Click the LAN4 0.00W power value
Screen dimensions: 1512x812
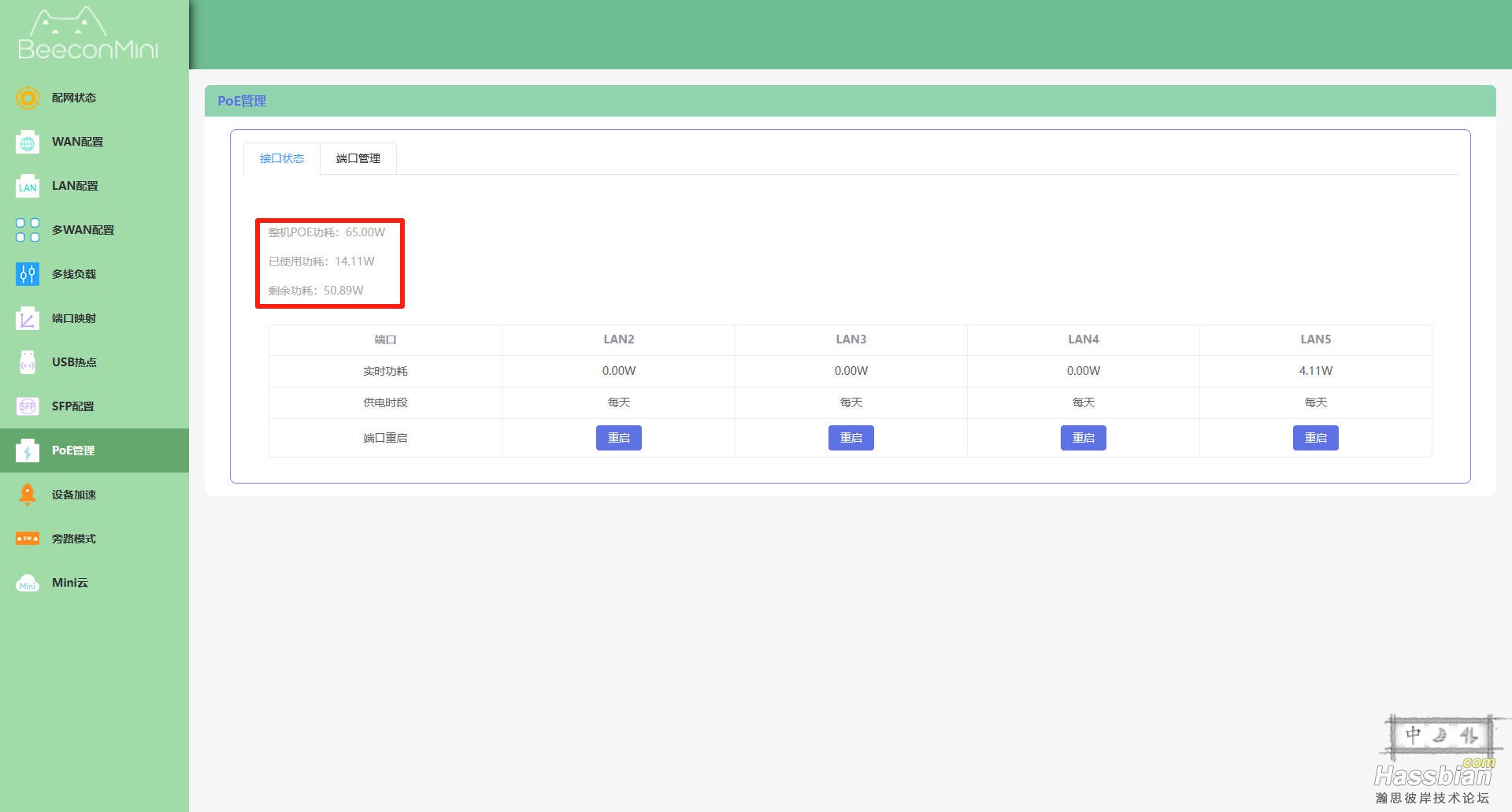(1084, 371)
